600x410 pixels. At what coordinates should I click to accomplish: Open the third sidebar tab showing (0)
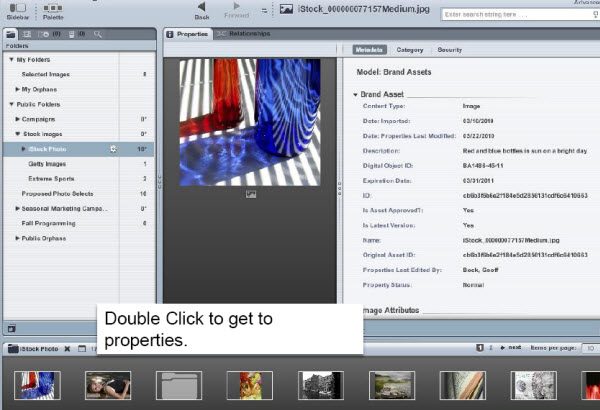click(x=51, y=34)
